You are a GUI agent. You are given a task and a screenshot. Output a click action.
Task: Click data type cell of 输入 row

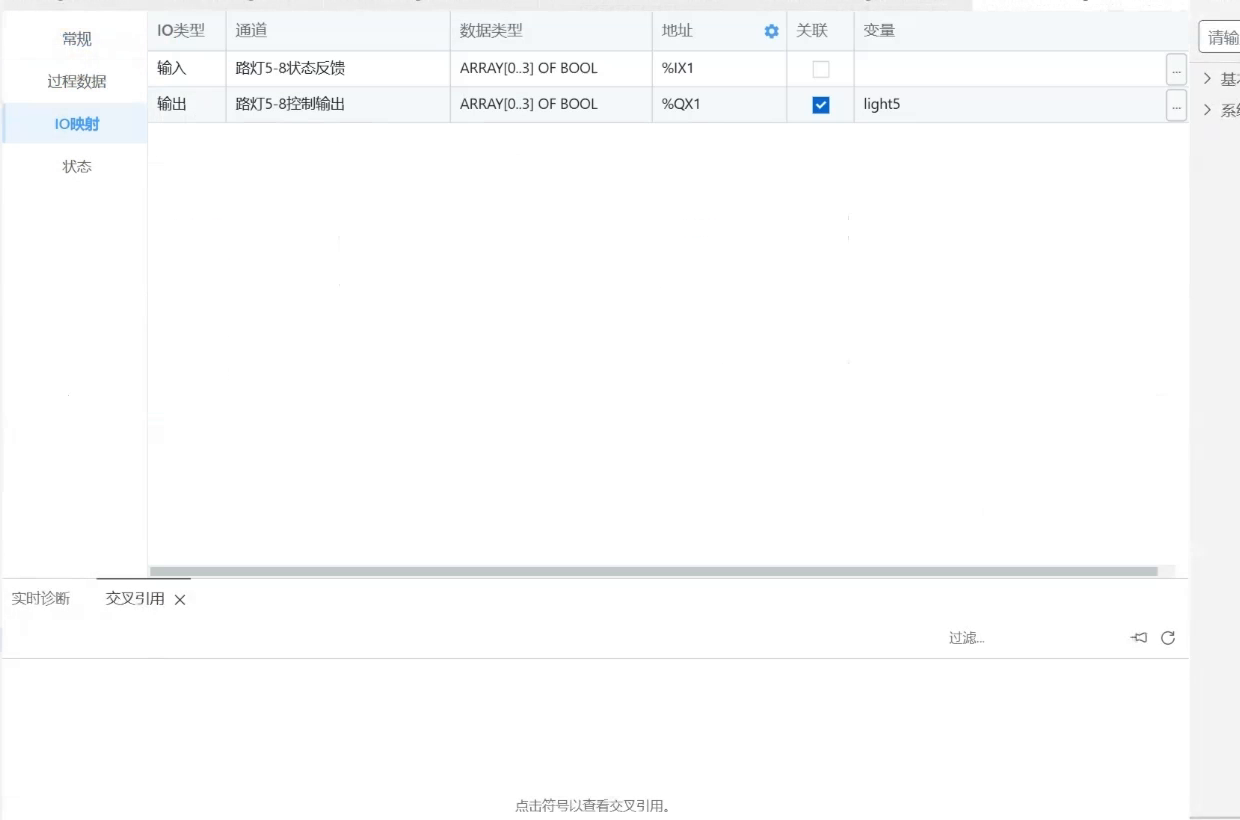click(x=551, y=69)
